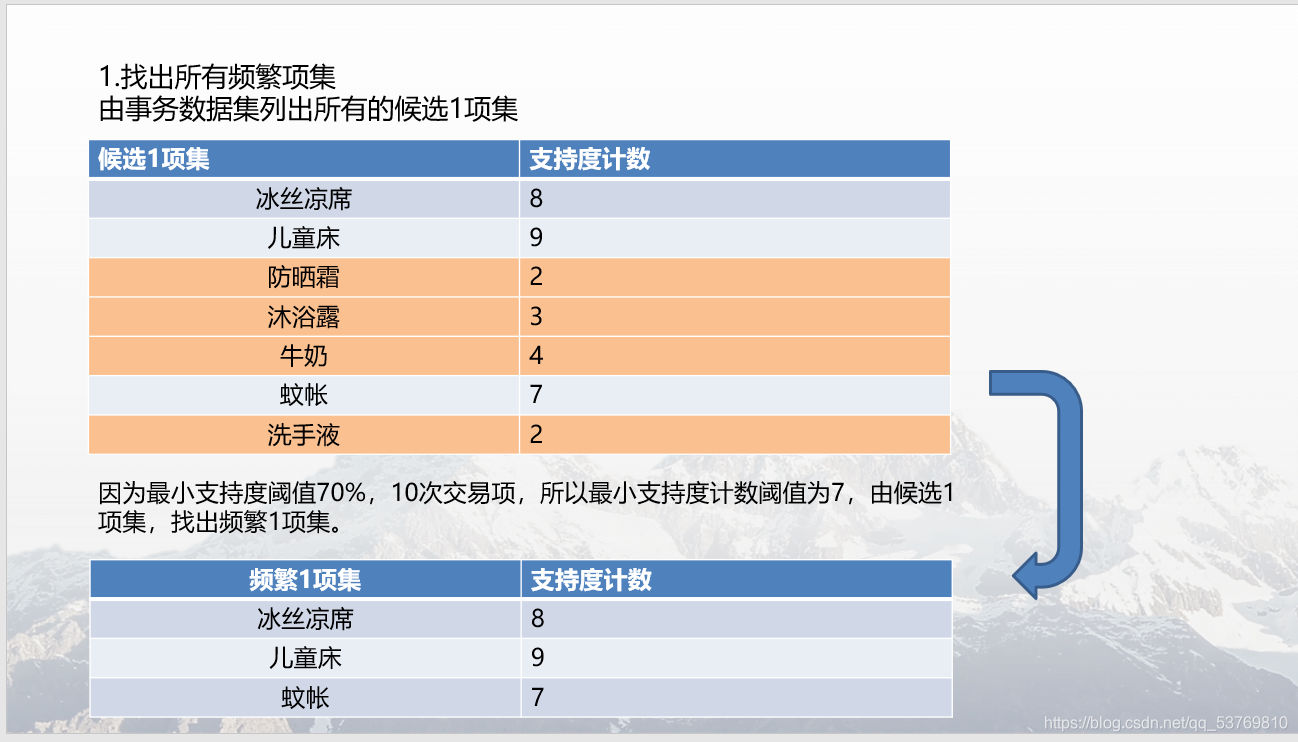Screen dimensions: 1298x742
Task: Click the line '由事务数据集列出所有的候选1项集'
Action: point(308,108)
